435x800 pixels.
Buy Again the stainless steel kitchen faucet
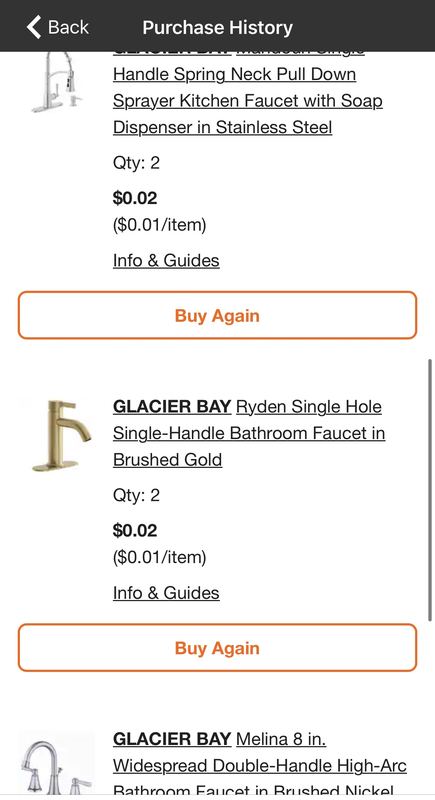217,315
